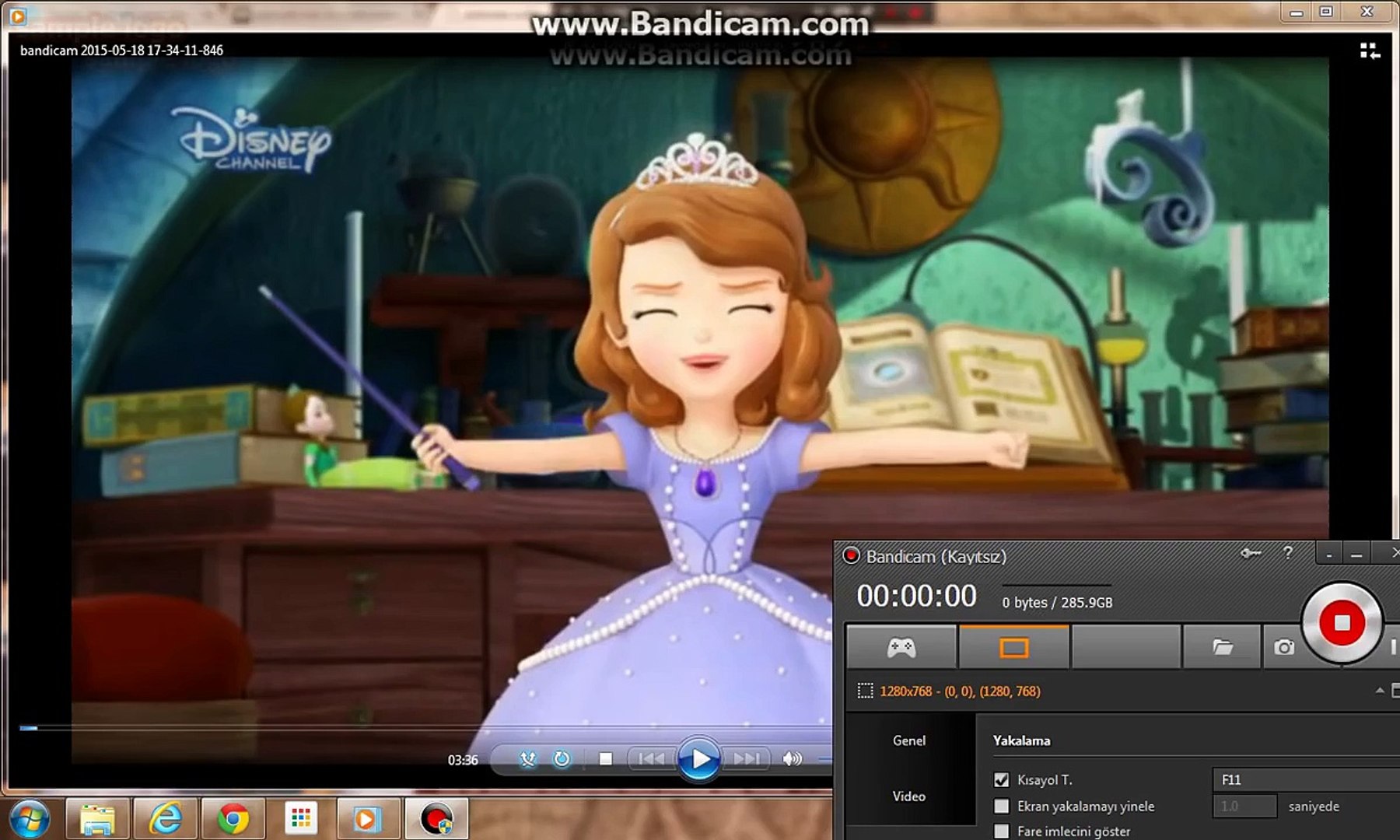Open Bandicam output folder
This screenshot has height=840, width=1400.
coord(1222,647)
